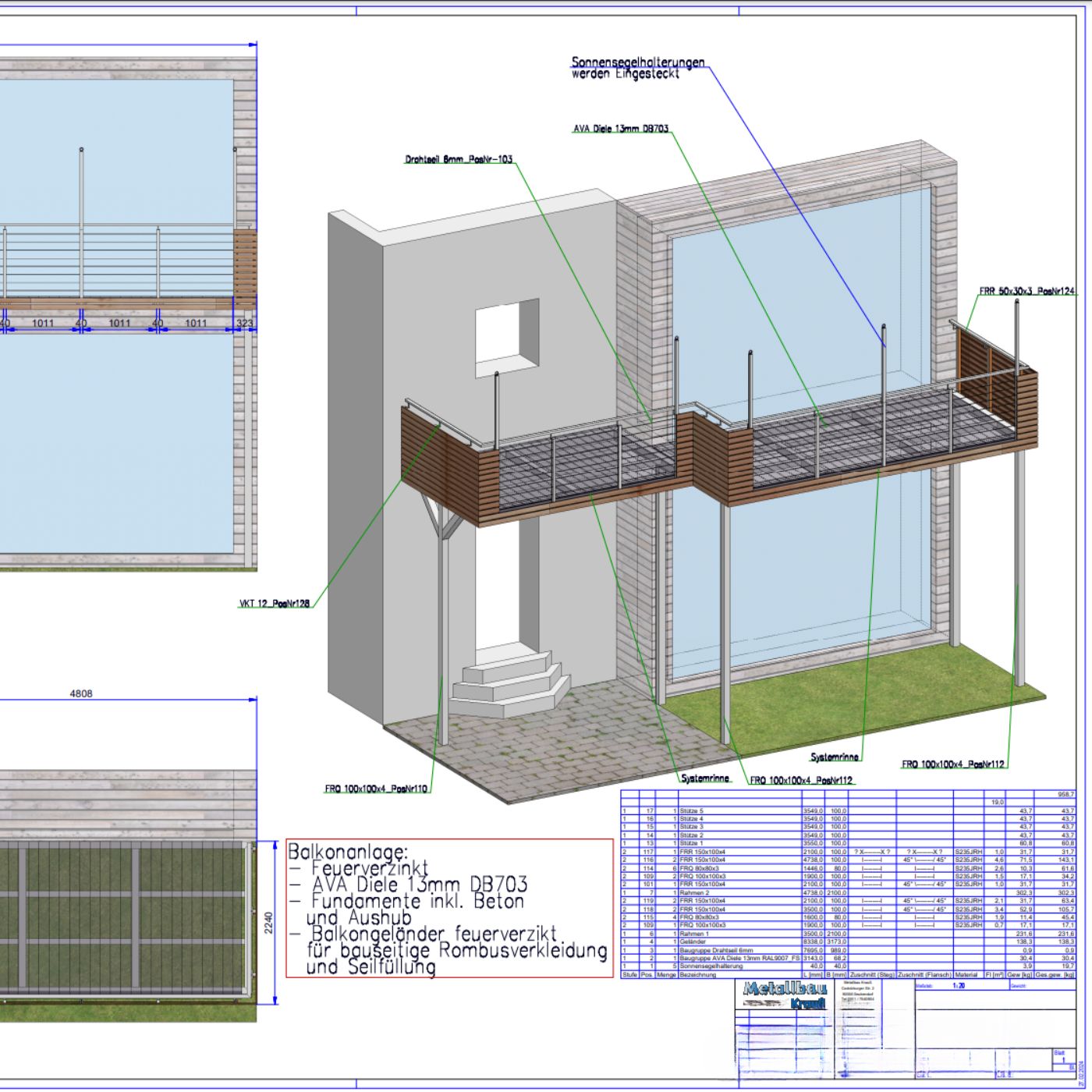Select the Drahtseil 6mm_PosNr-103 label

(458, 160)
